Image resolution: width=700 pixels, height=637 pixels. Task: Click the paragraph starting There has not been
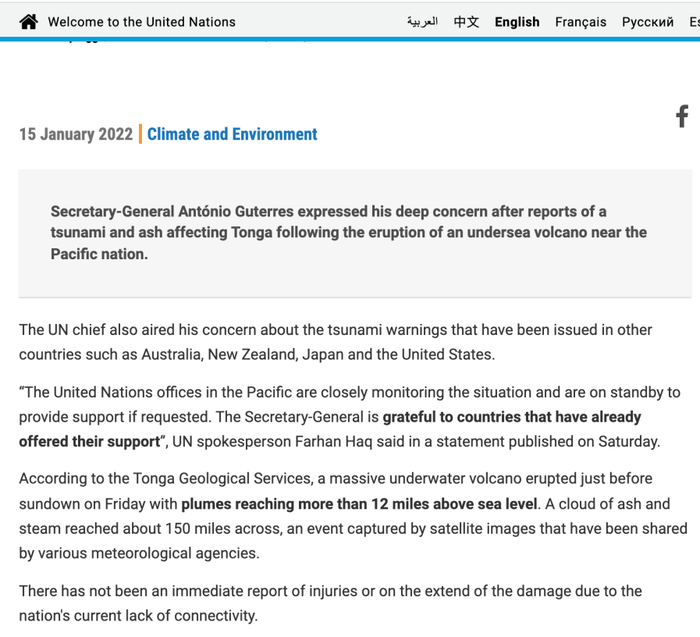point(330,603)
